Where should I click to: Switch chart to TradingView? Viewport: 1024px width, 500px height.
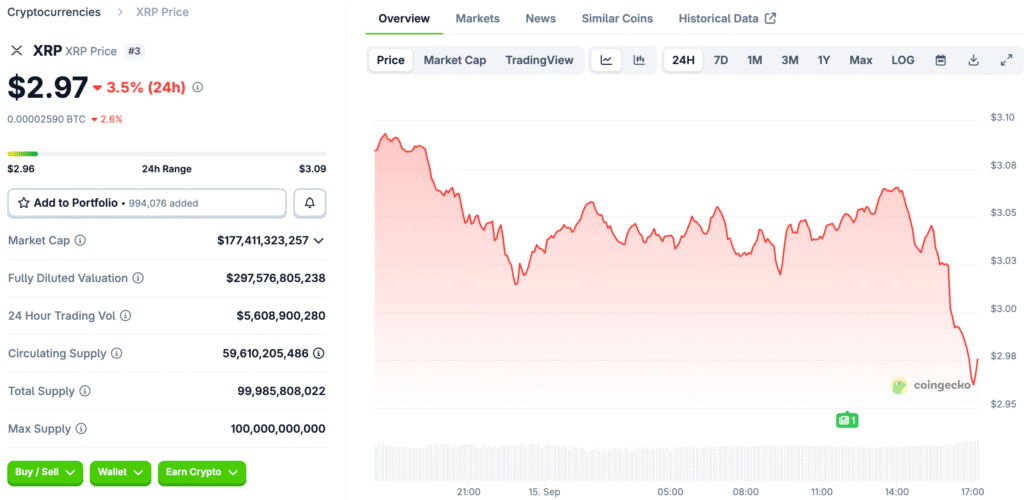coord(539,60)
